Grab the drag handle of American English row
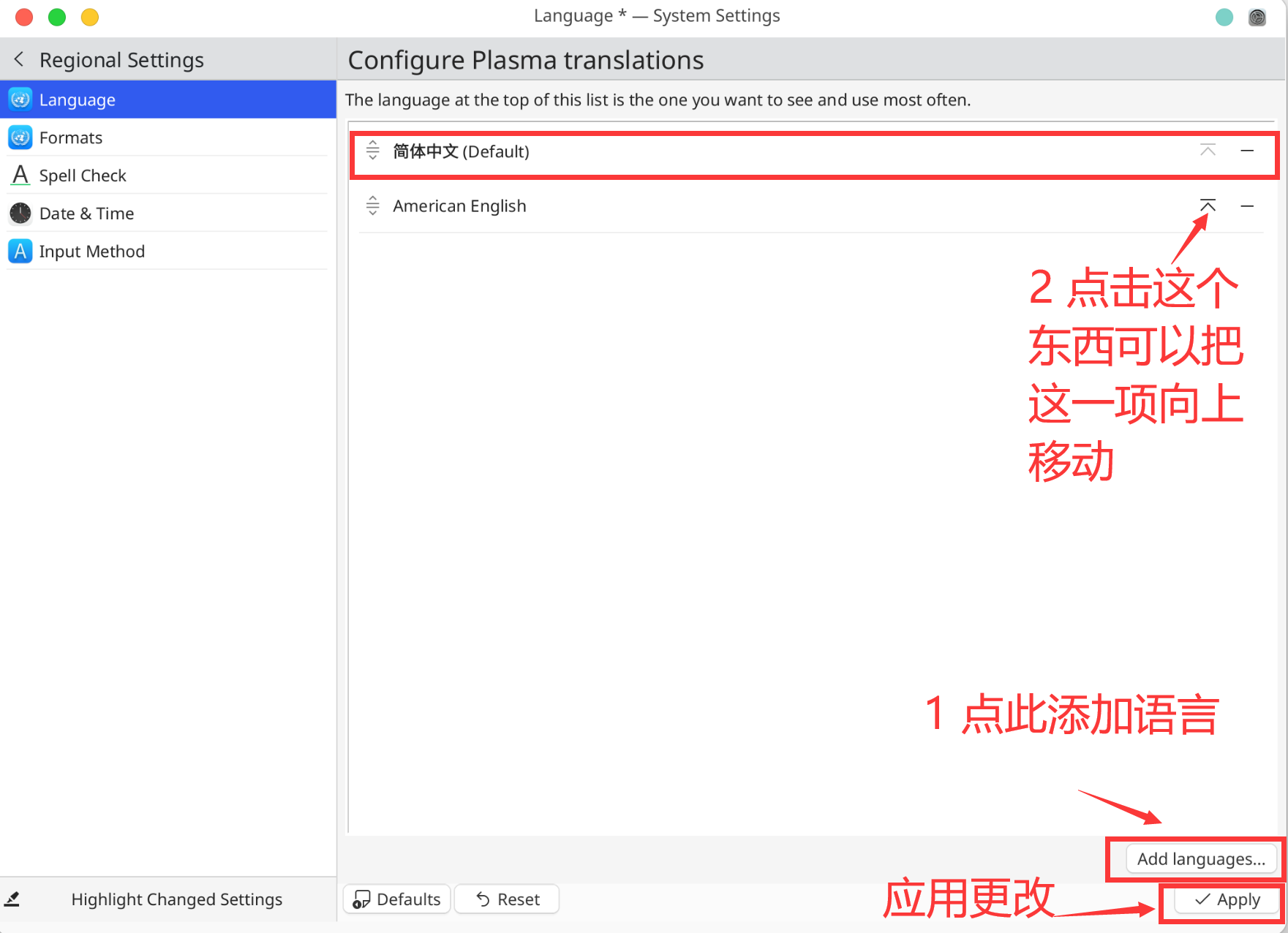 [373, 205]
